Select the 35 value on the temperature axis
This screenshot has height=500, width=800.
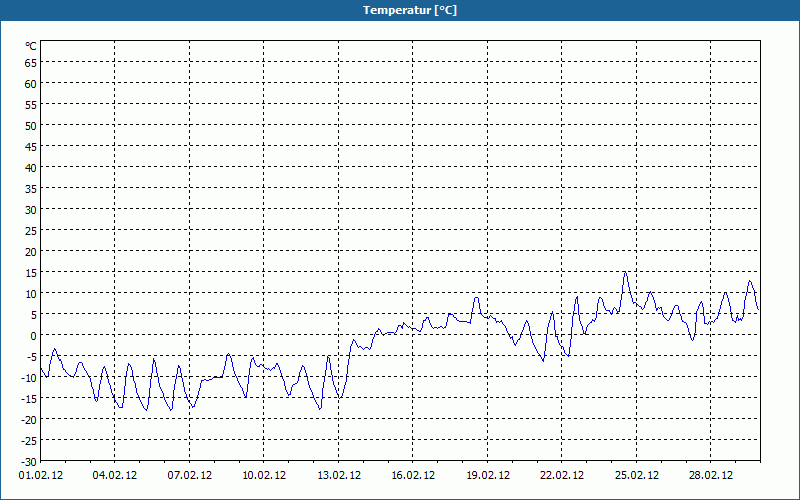(31, 189)
